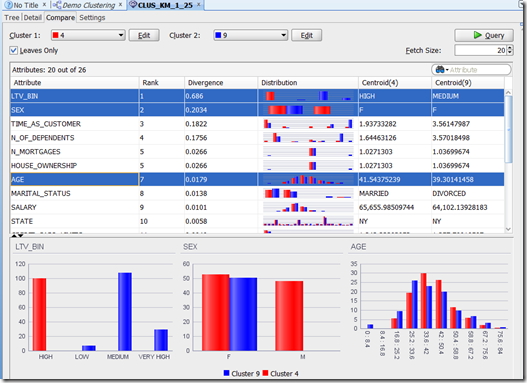Image resolution: width=527 pixels, height=383 pixels.
Task: Click the MARRIED centroid value
Action: [374, 194]
